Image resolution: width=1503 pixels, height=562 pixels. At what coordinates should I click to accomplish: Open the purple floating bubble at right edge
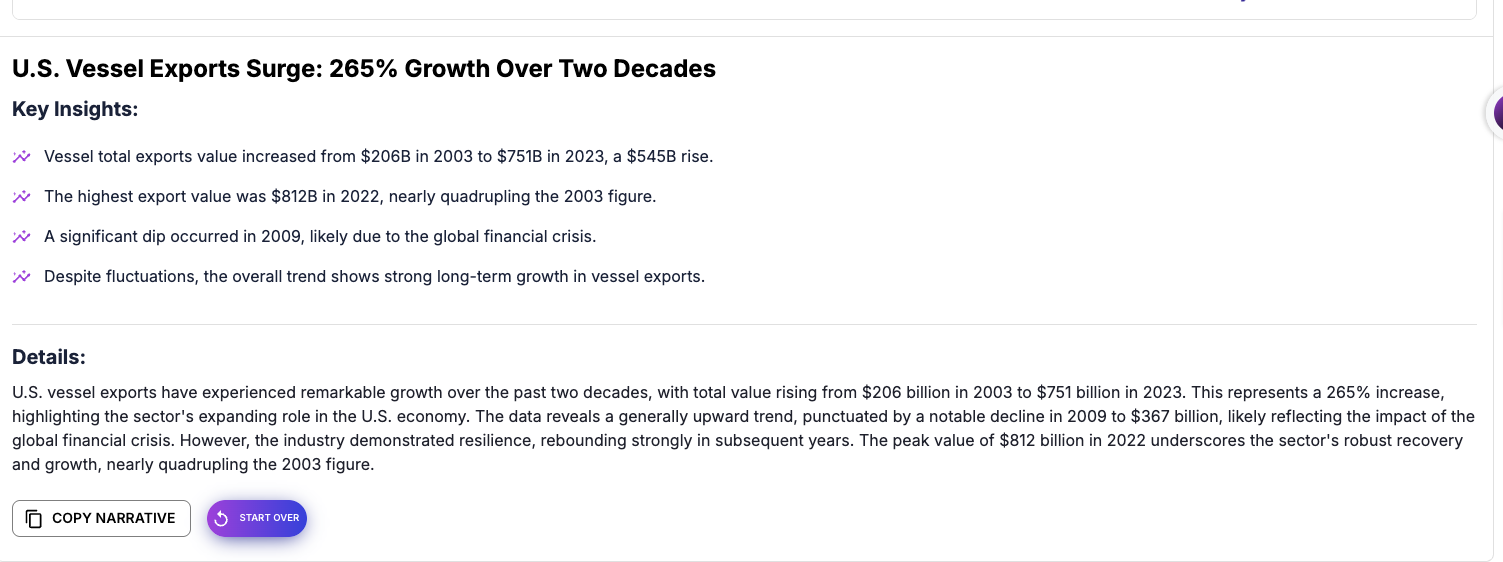point(1495,113)
